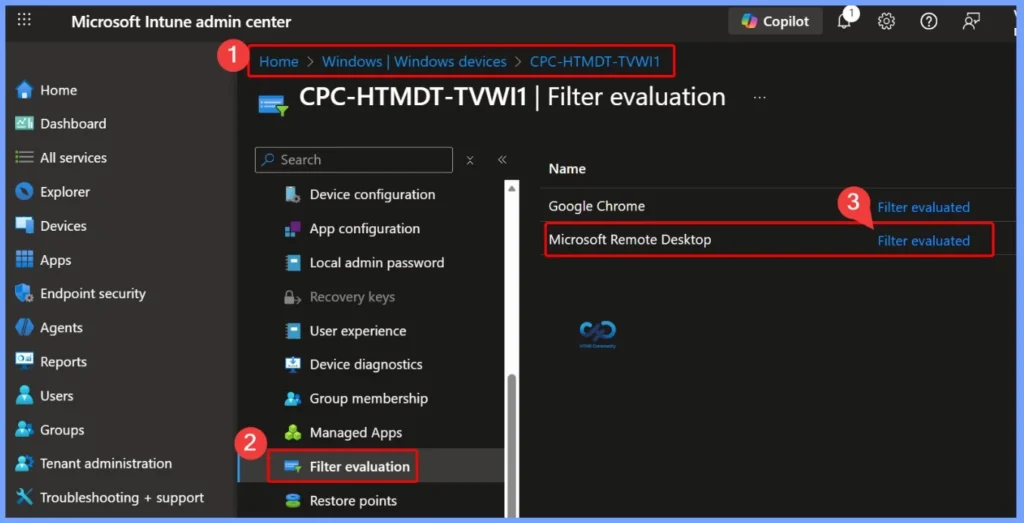Open the feedback person icon

[x=971, y=22]
